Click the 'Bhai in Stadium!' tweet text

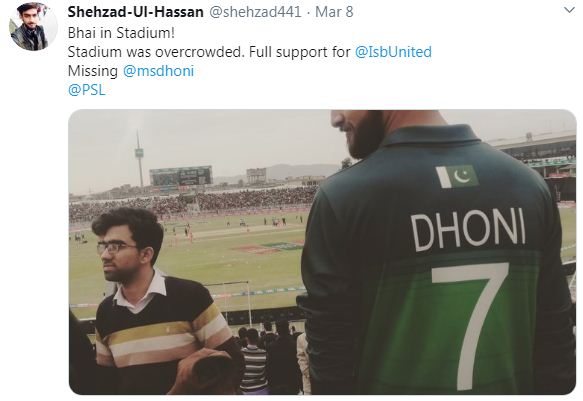(121, 33)
